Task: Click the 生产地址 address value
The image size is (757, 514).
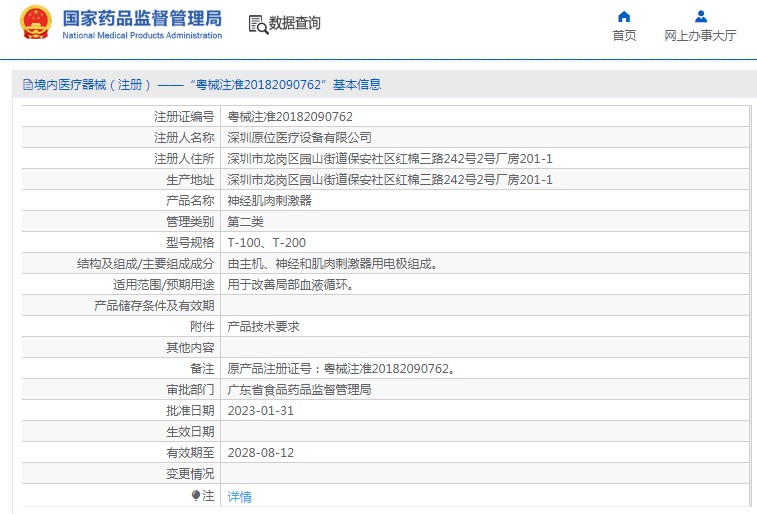Action: pos(390,180)
